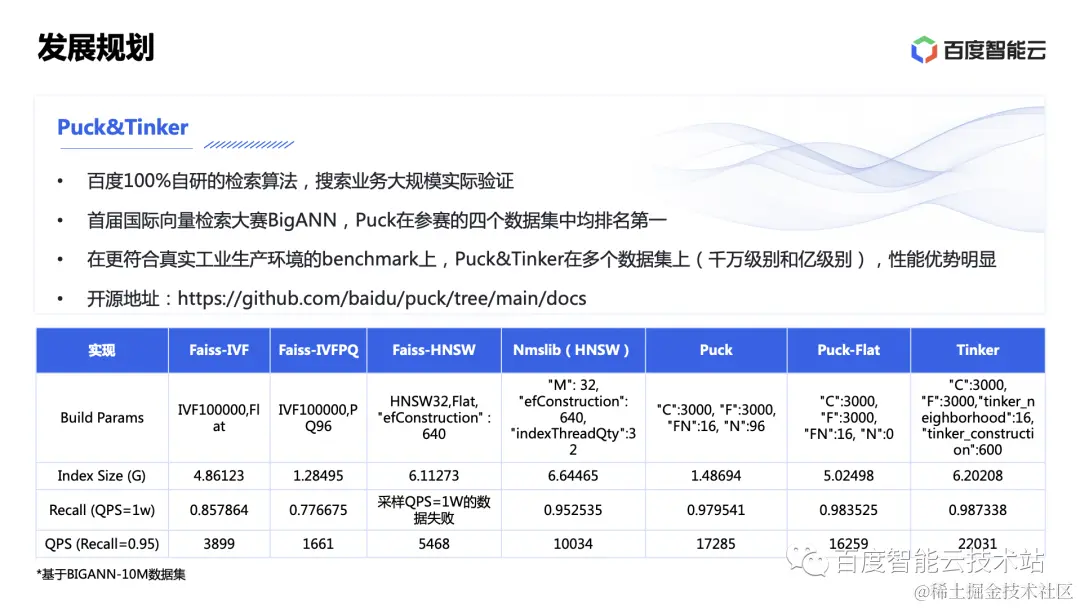The image size is (1080, 608).
Task: Click the bullet mentioning benchmark 性能优势明显
Action: (x=541, y=260)
